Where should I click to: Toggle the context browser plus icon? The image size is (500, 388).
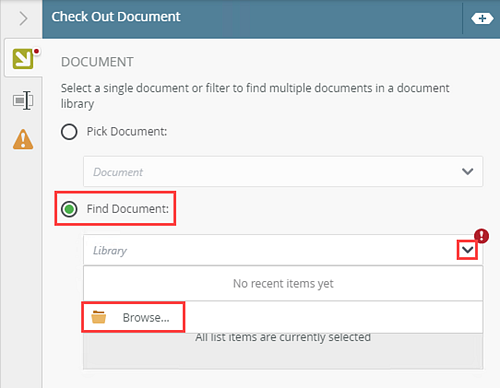pyautogui.click(x=482, y=18)
